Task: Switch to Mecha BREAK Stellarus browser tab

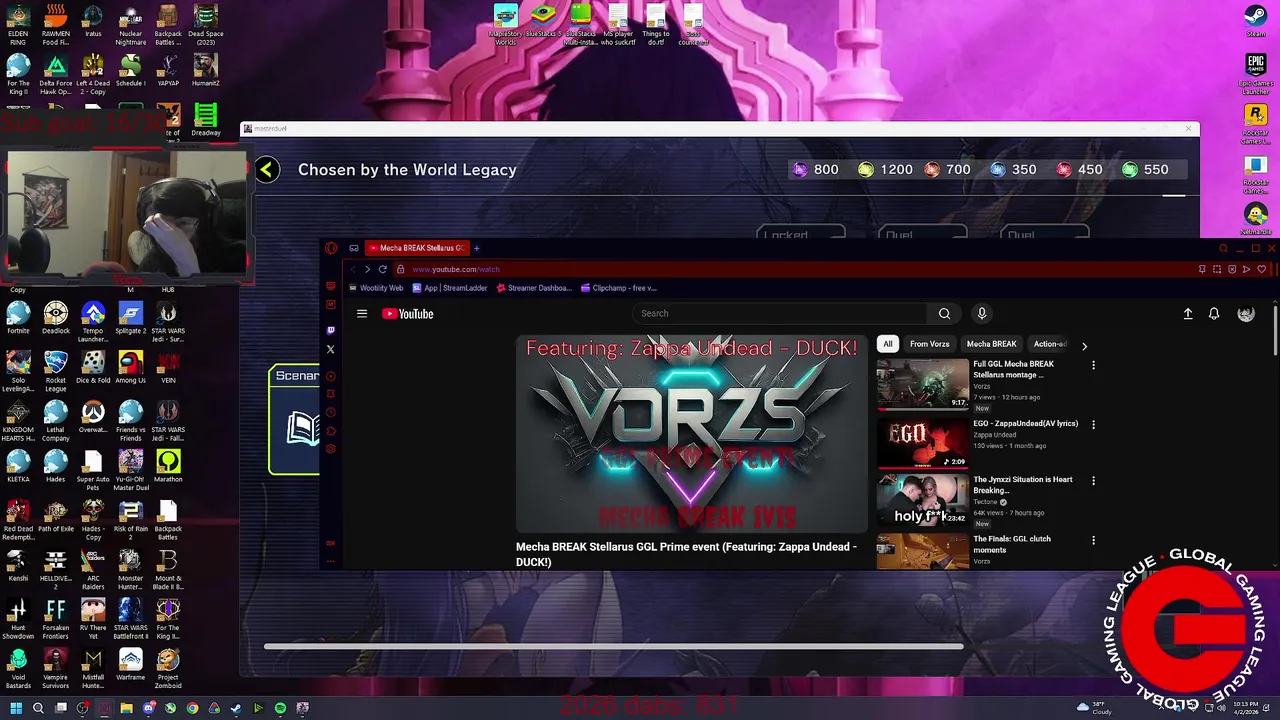Action: pos(417,248)
